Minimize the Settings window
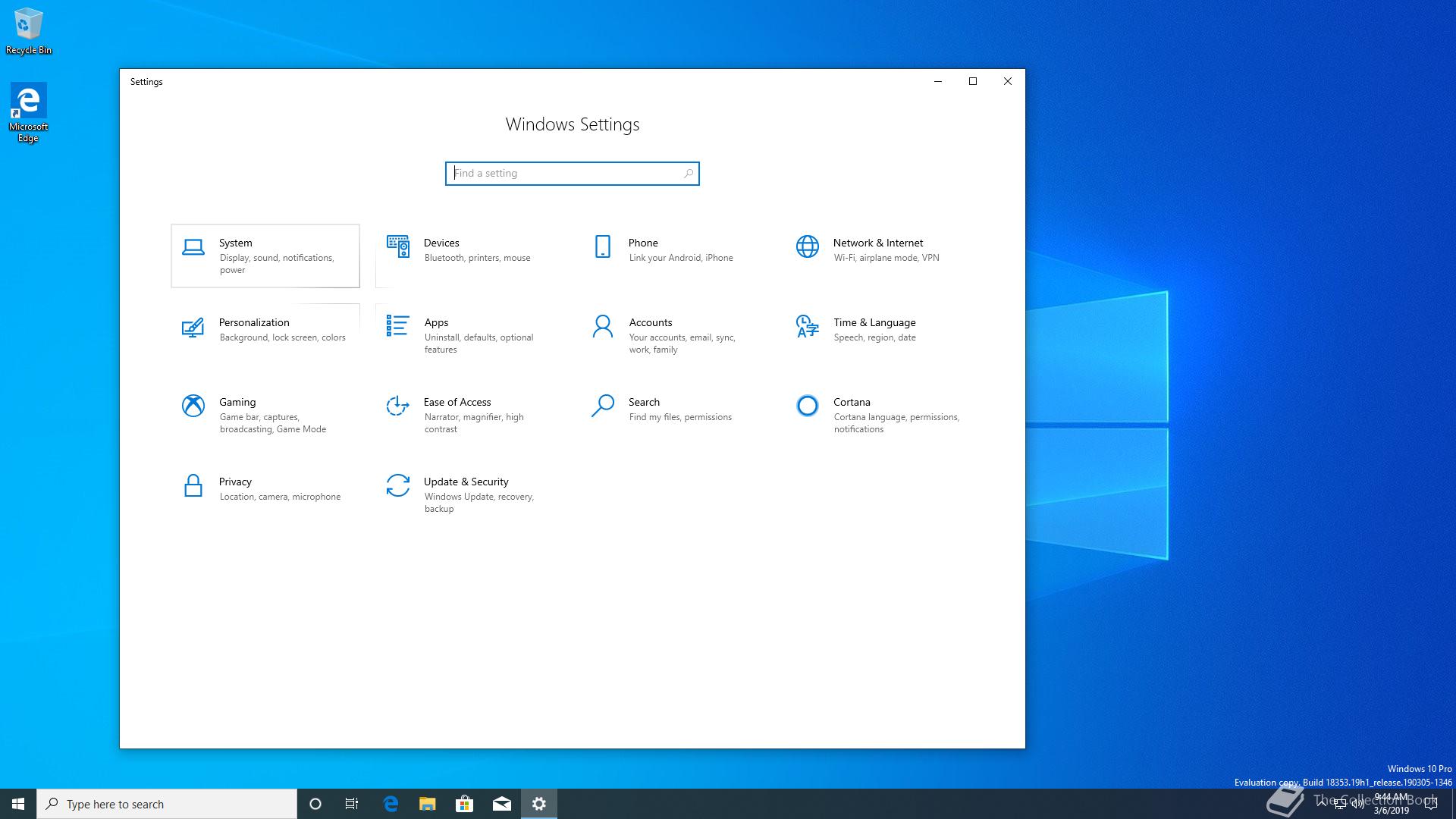This screenshot has width=1456, height=819. click(x=938, y=81)
